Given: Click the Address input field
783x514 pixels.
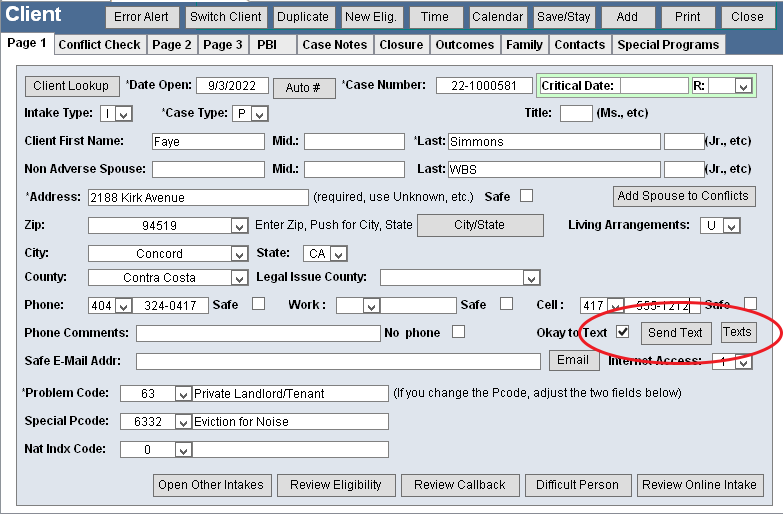Looking at the screenshot, I should [x=198, y=198].
